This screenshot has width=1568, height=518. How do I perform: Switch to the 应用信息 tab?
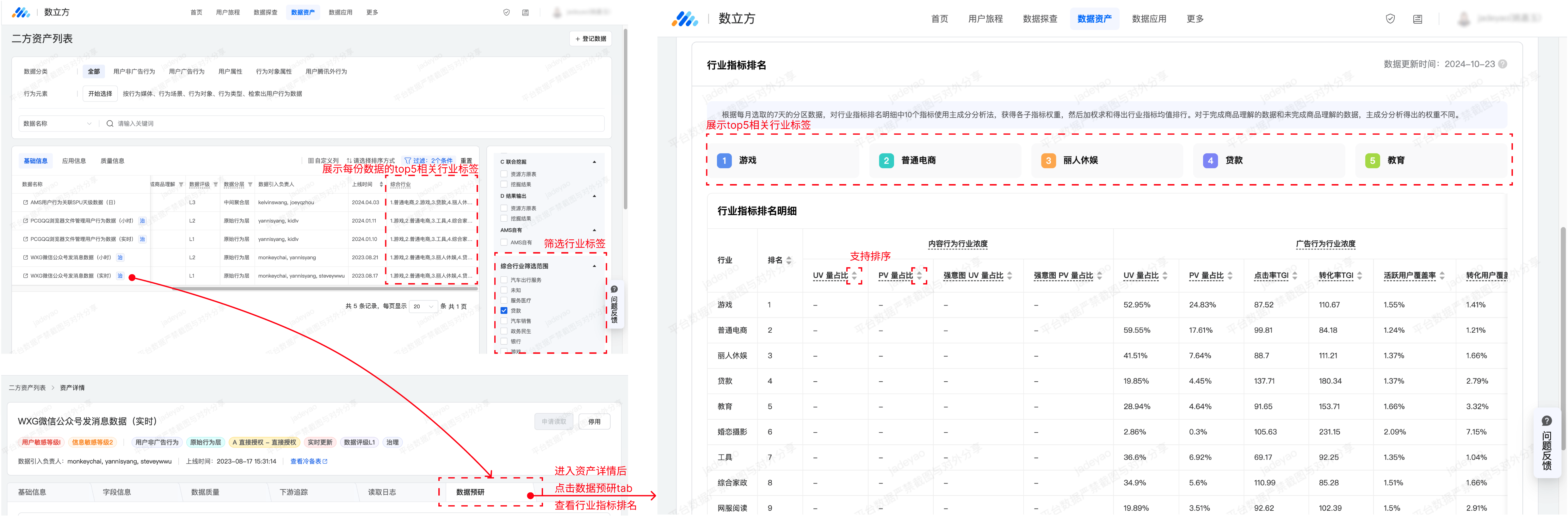click(x=74, y=161)
